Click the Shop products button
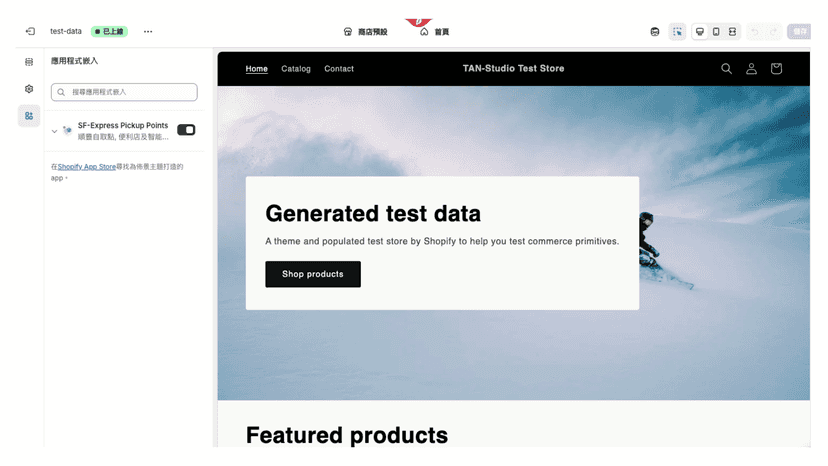Viewport: 828px width, 466px height. pyautogui.click(x=313, y=274)
